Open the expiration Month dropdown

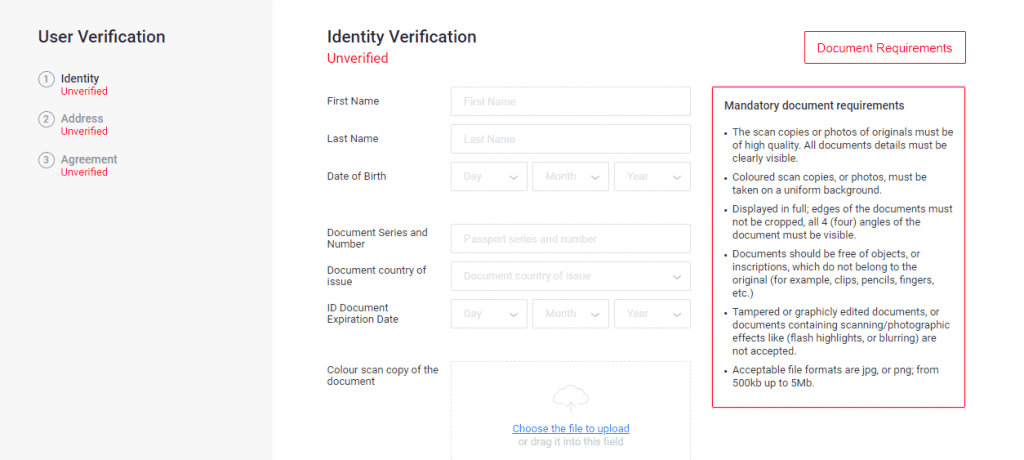570,314
